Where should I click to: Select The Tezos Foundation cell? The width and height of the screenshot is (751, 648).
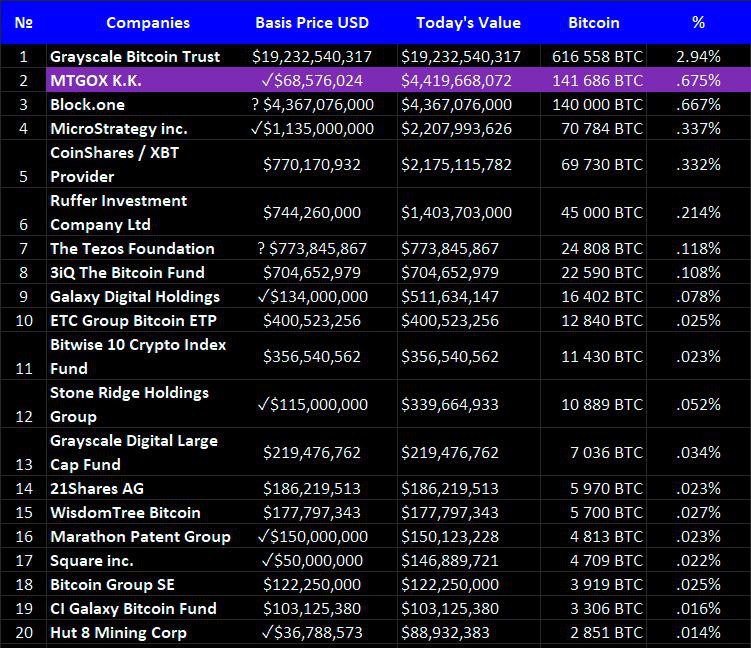(x=132, y=249)
